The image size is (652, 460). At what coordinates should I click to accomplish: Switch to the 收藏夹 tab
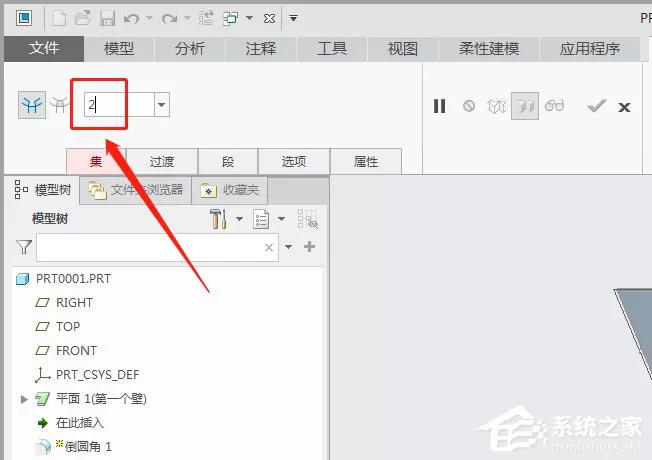(x=230, y=190)
